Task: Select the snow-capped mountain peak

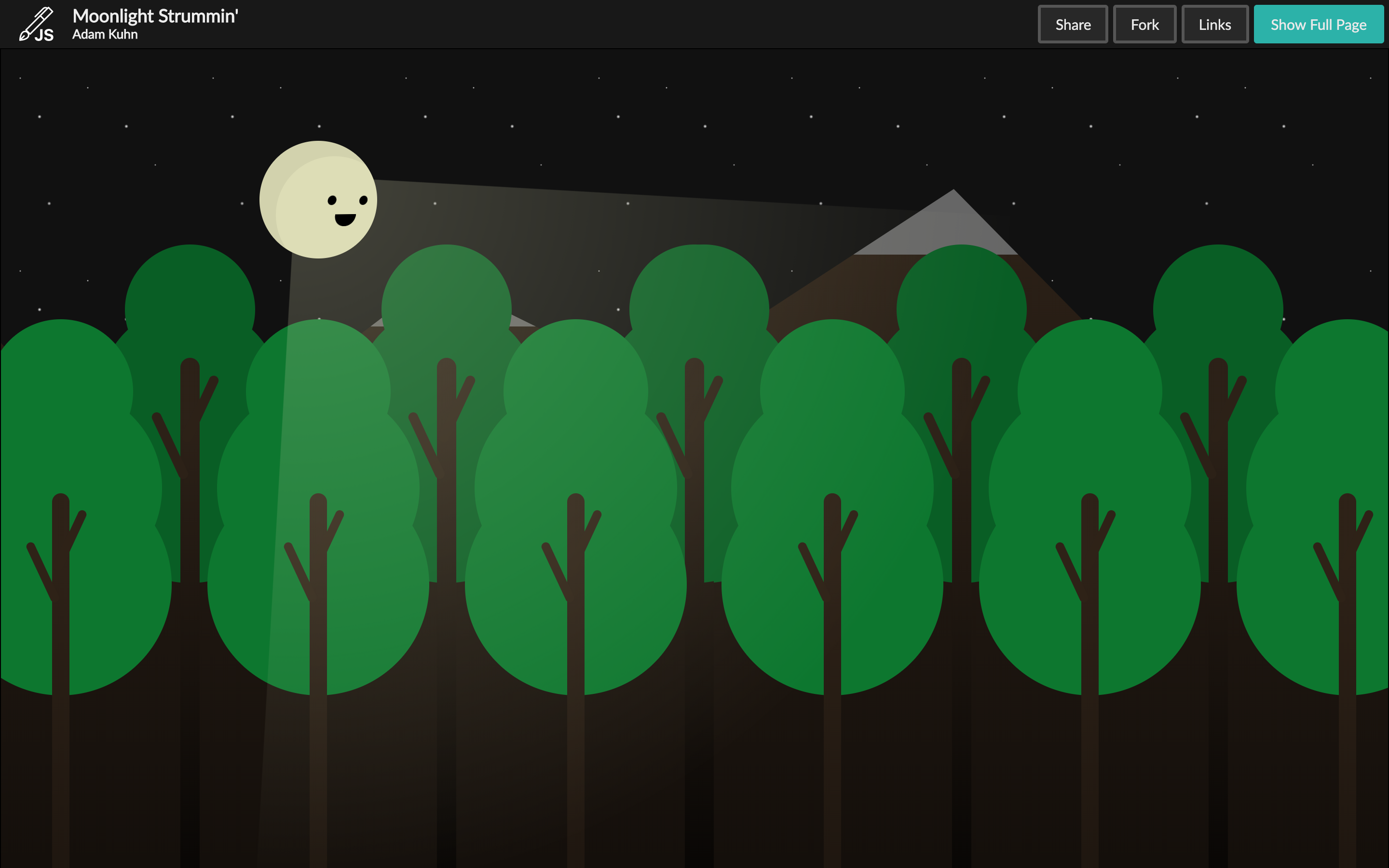Action: pos(953,224)
